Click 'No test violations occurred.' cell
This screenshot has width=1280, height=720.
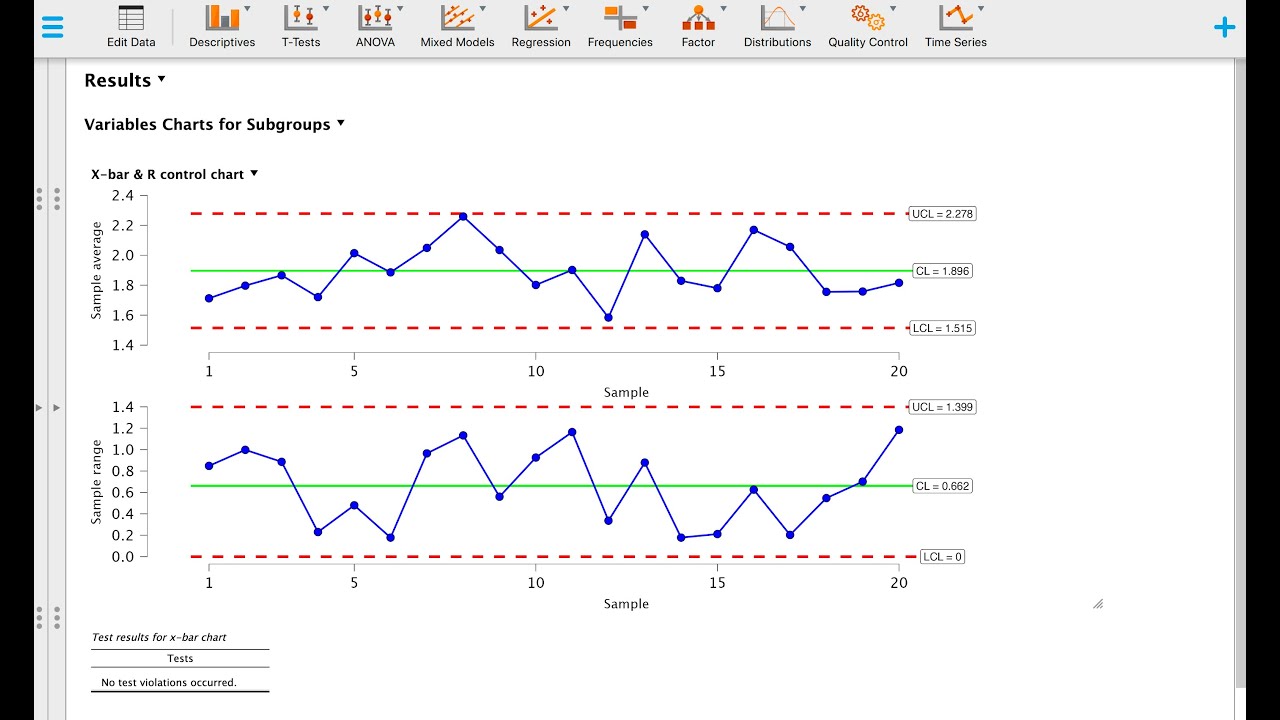(x=169, y=683)
